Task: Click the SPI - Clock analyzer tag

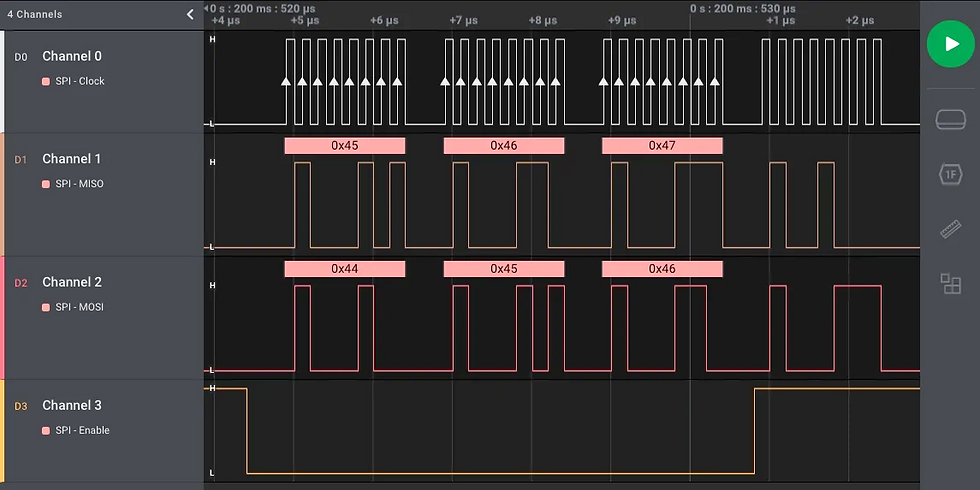Action: click(80, 81)
